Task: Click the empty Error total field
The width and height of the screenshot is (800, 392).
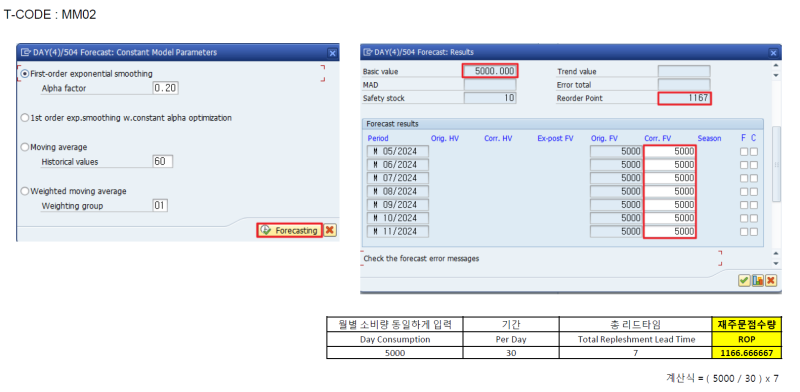Action: pos(684,85)
